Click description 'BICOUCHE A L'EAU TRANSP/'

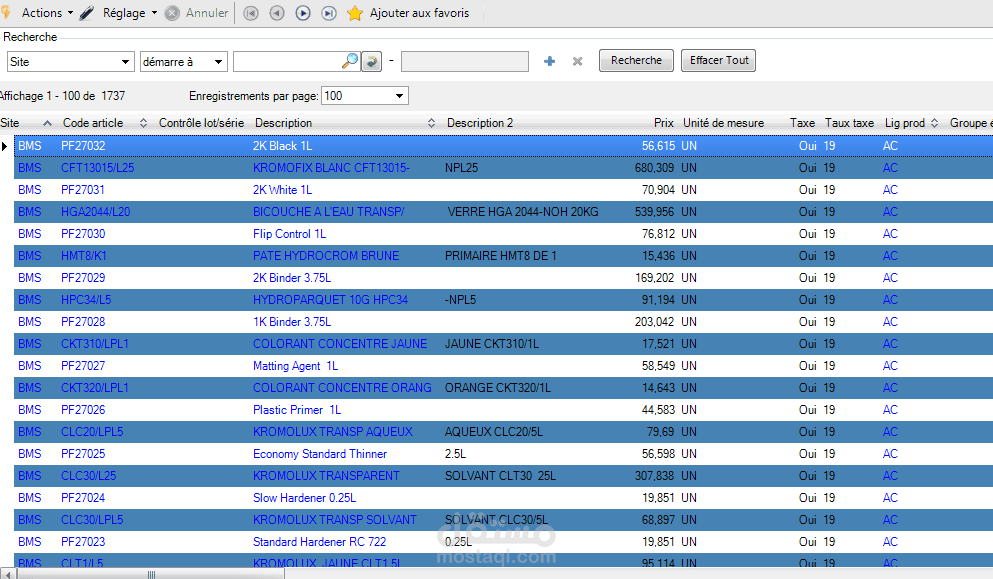coord(329,212)
